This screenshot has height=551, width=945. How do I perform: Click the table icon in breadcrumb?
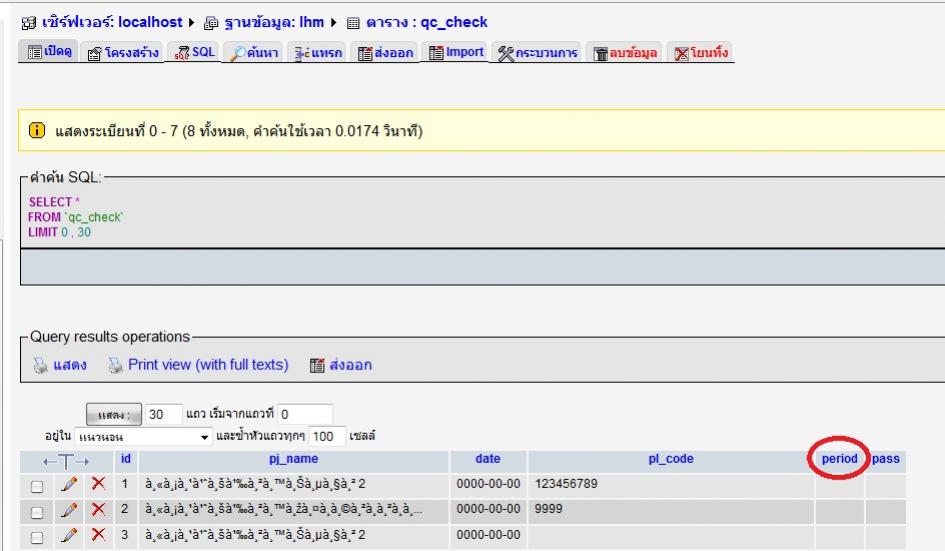pyautogui.click(x=353, y=24)
